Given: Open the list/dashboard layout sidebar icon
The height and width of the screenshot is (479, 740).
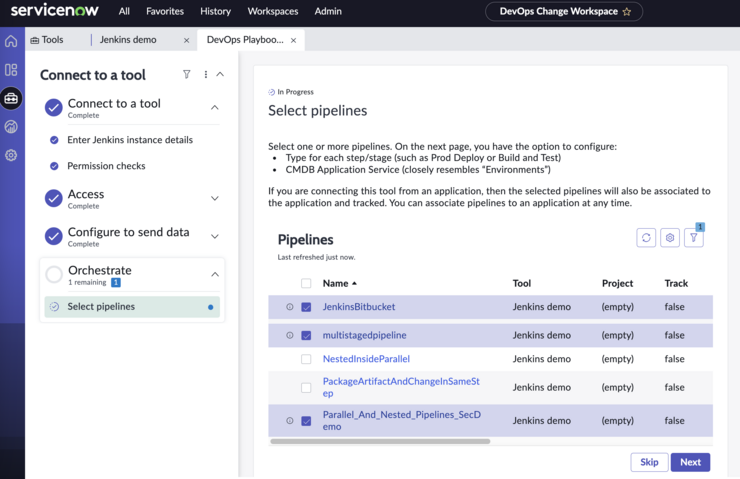Looking at the screenshot, I should tap(11, 70).
